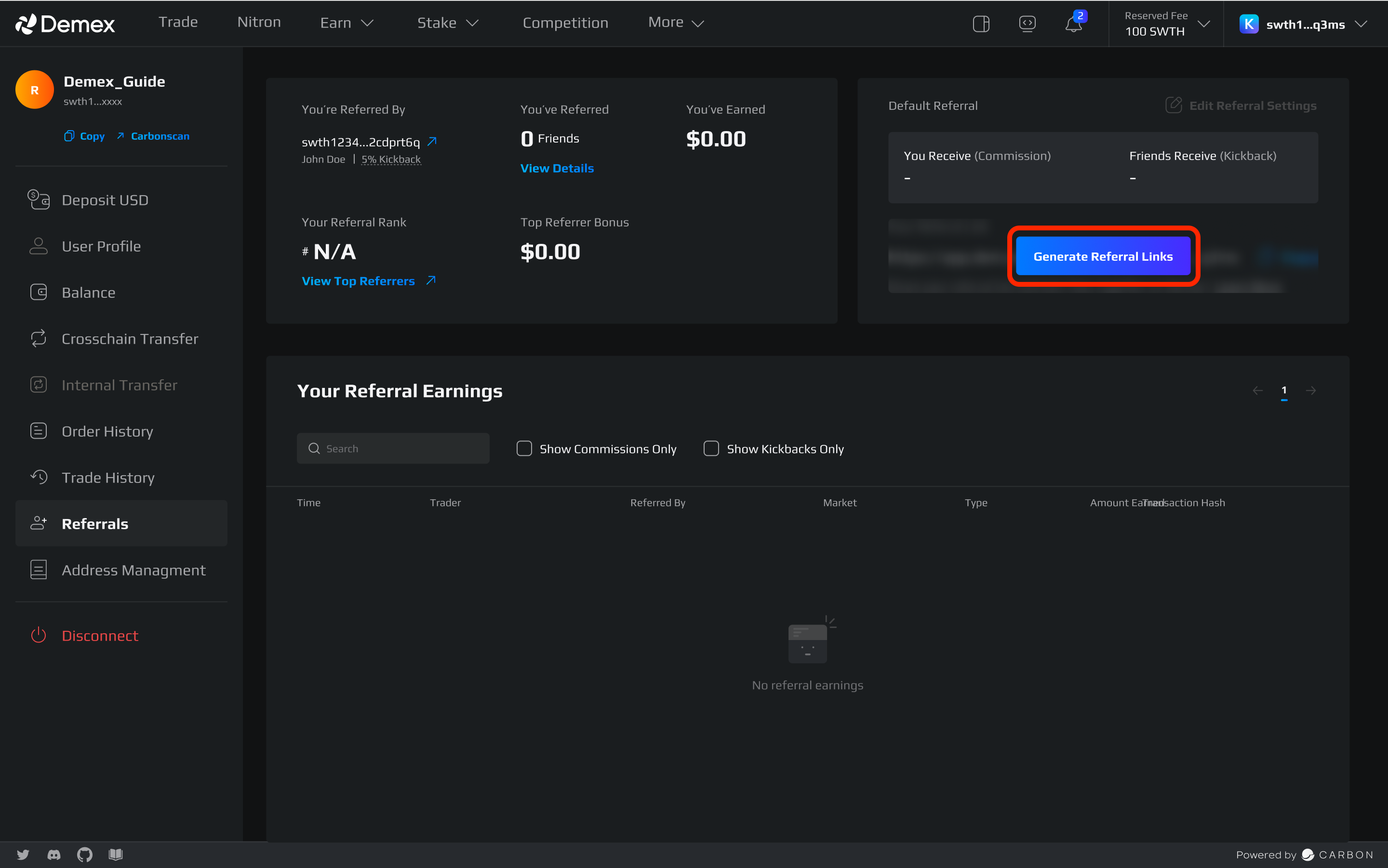Enable Show Kickbacks Only checkbox
Viewport: 1388px width, 868px height.
(x=711, y=448)
